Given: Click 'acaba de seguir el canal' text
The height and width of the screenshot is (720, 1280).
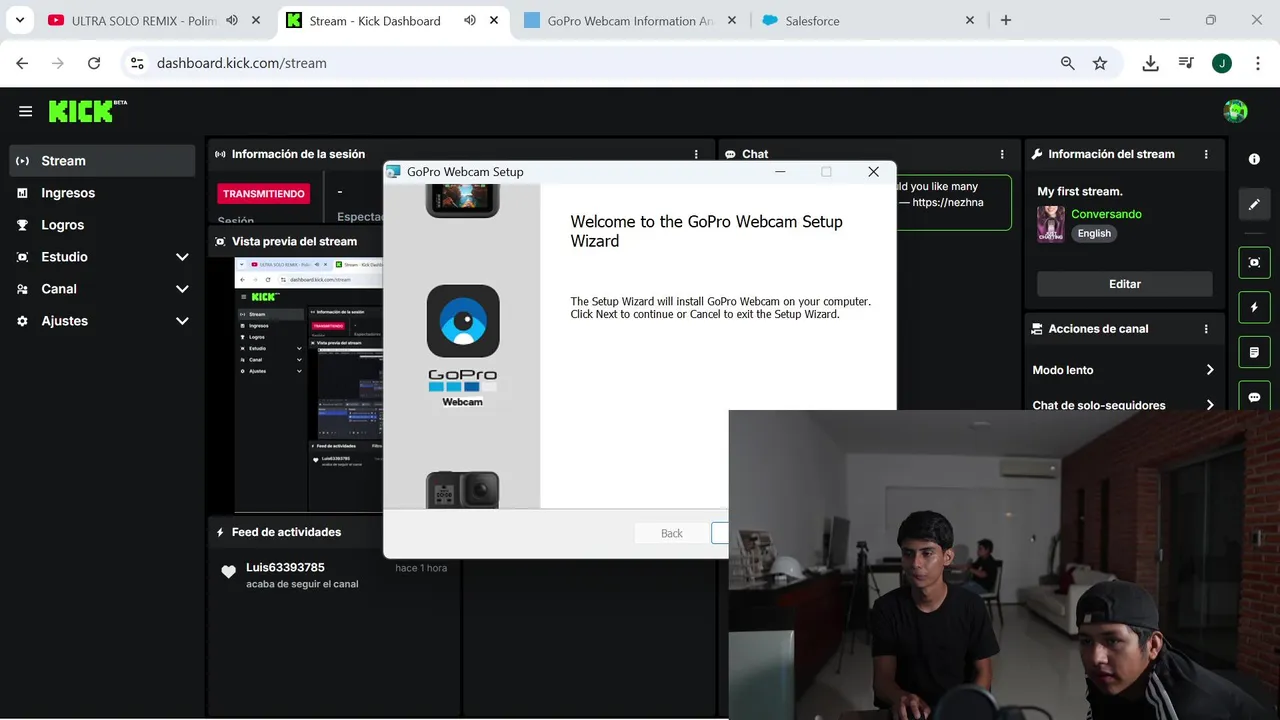Looking at the screenshot, I should click(302, 584).
